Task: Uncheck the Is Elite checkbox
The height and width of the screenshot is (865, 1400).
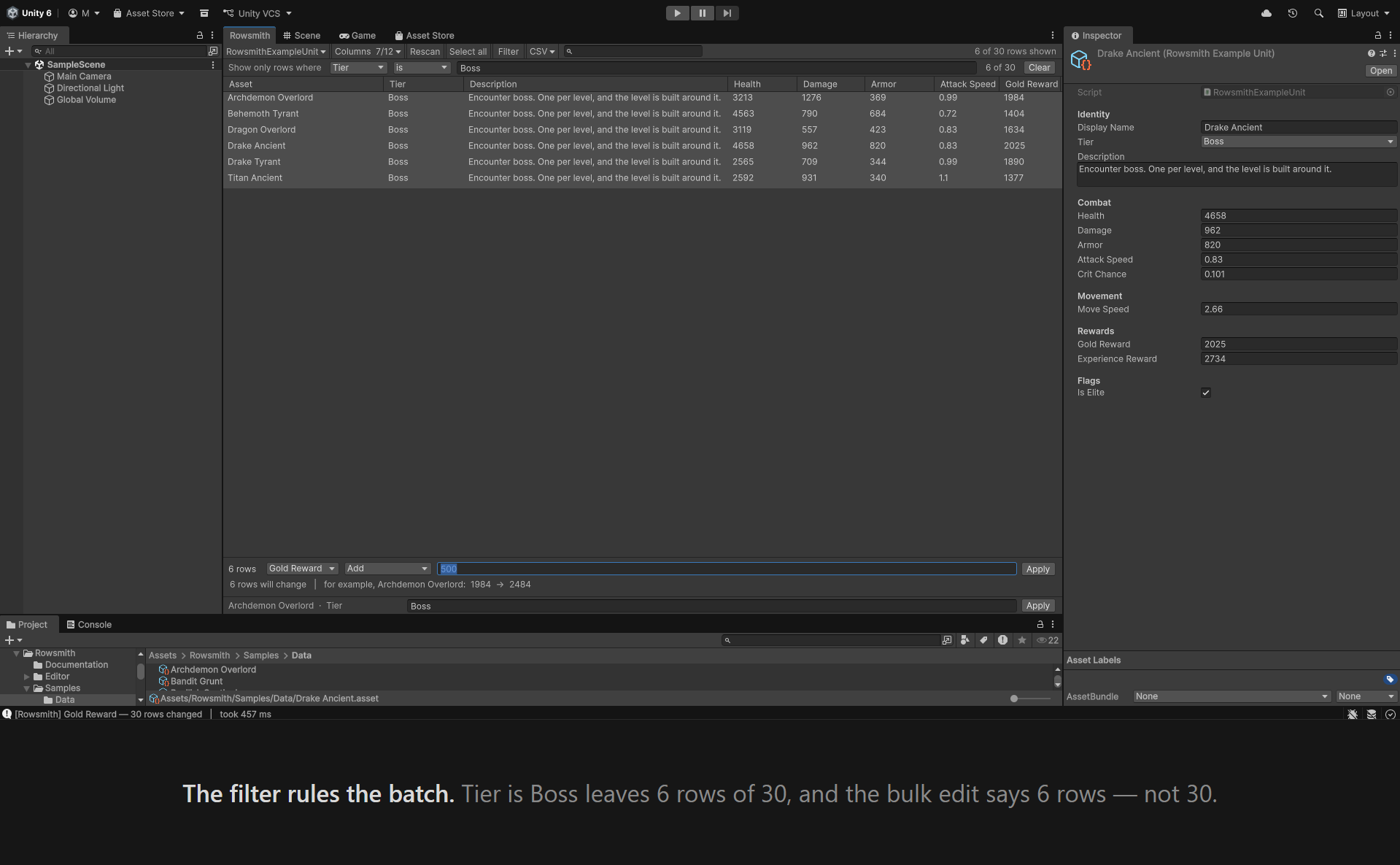Action: (1206, 393)
